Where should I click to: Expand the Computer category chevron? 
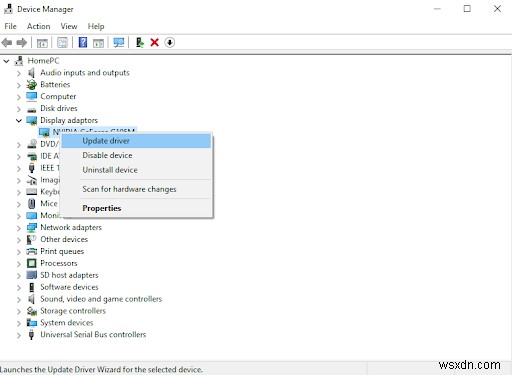(19, 97)
